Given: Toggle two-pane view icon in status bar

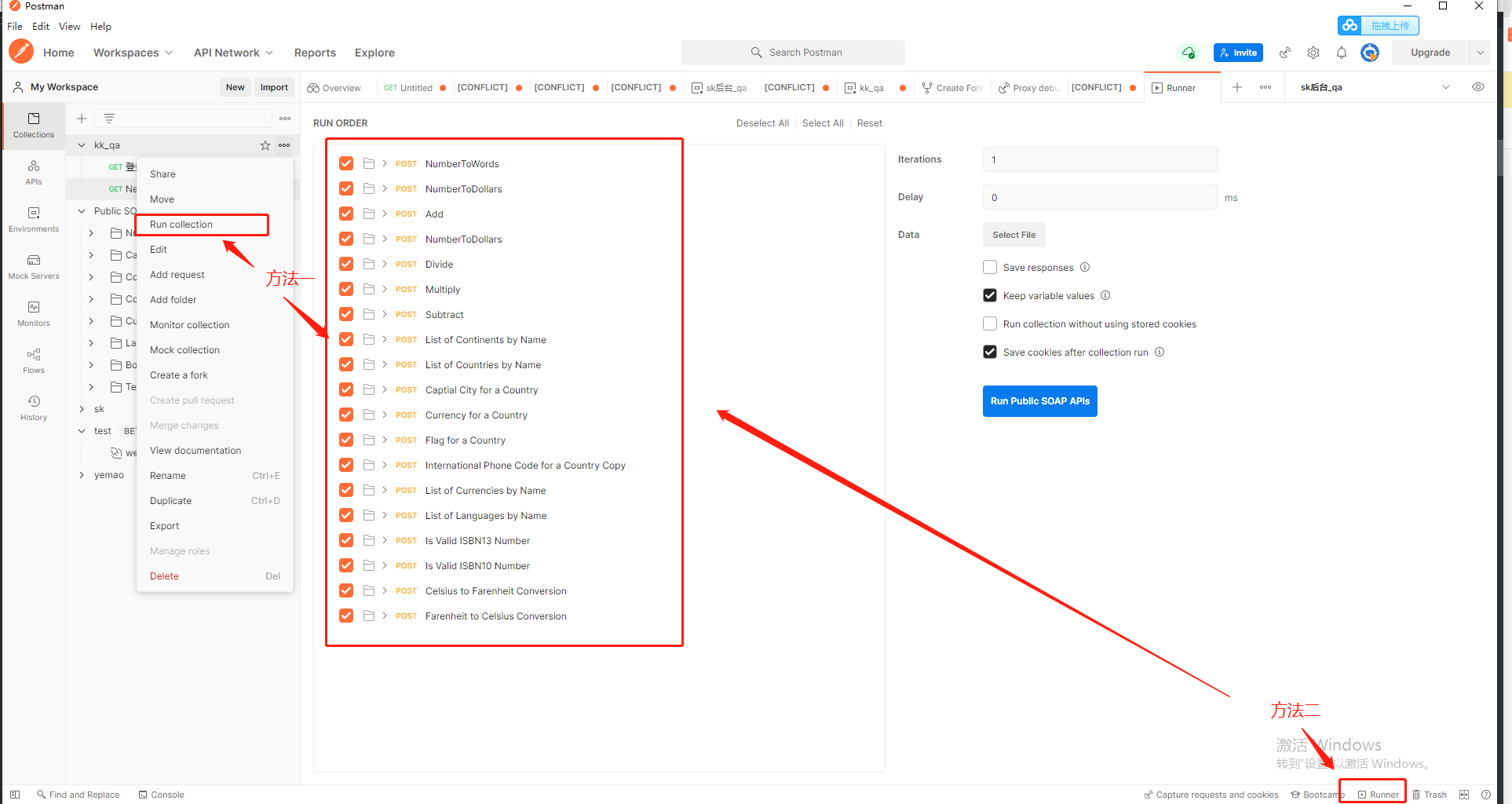Looking at the screenshot, I should (x=1464, y=795).
